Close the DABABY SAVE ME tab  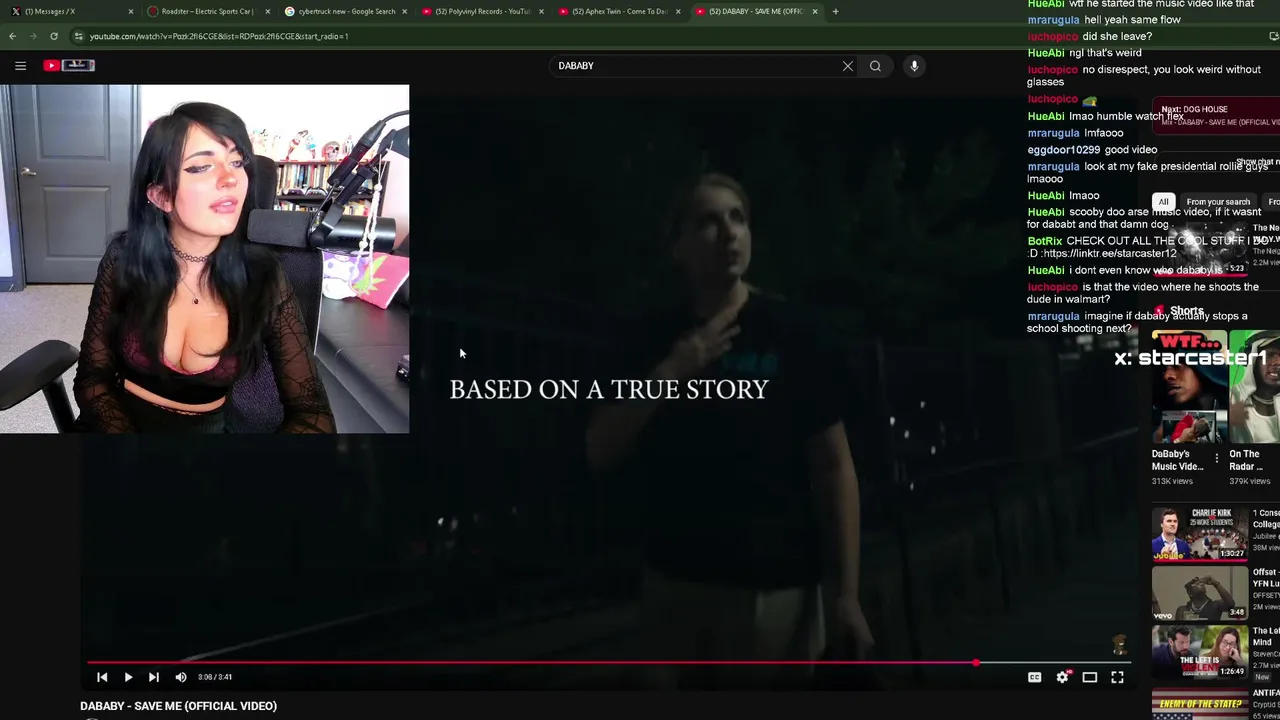(x=815, y=11)
